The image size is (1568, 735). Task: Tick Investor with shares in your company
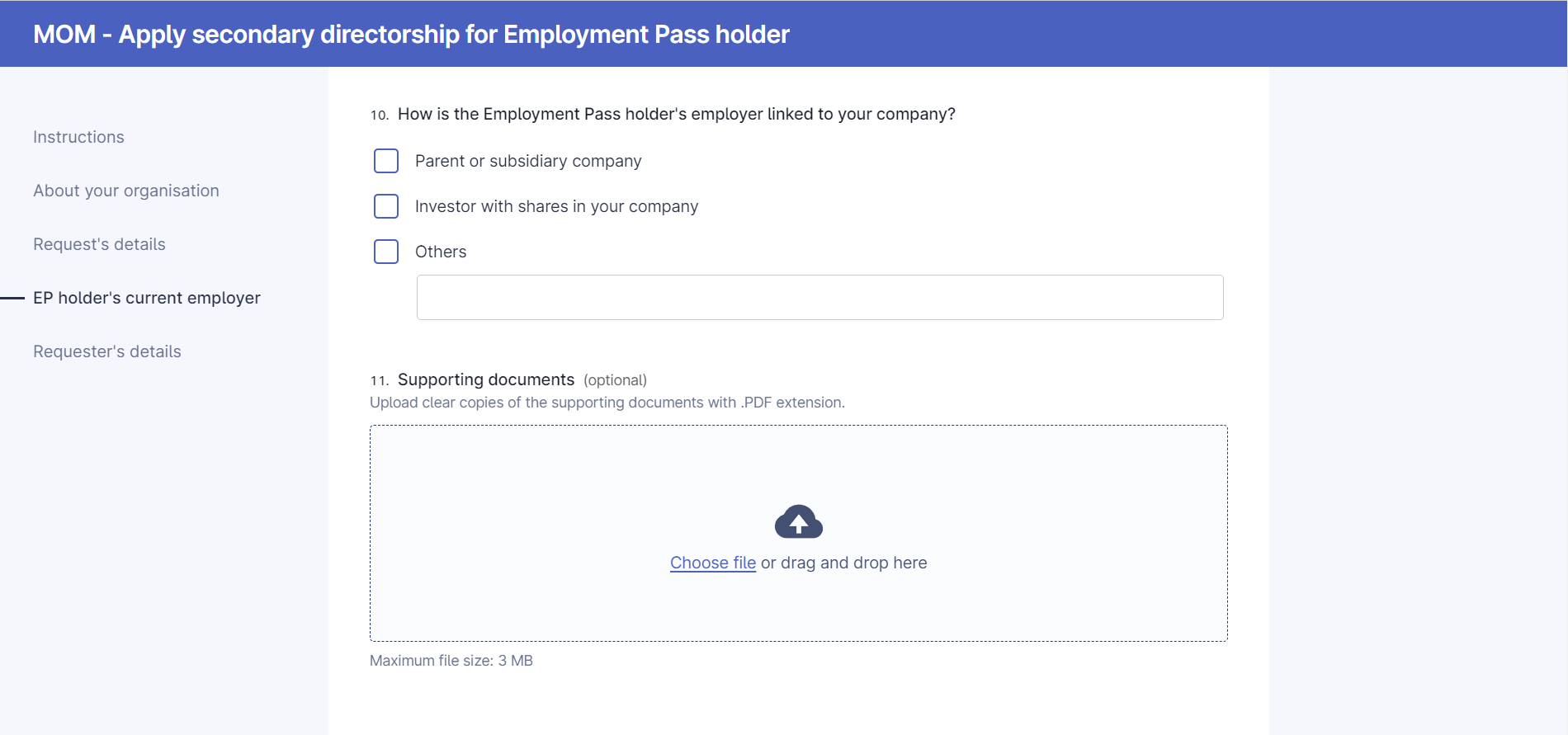click(386, 206)
